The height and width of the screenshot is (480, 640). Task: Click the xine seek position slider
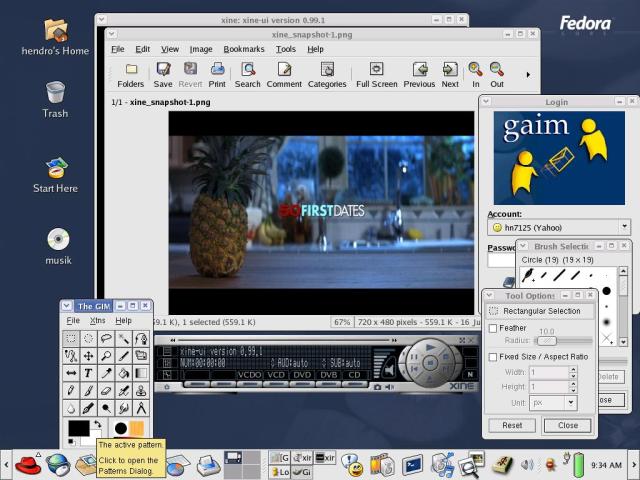tap(283, 340)
